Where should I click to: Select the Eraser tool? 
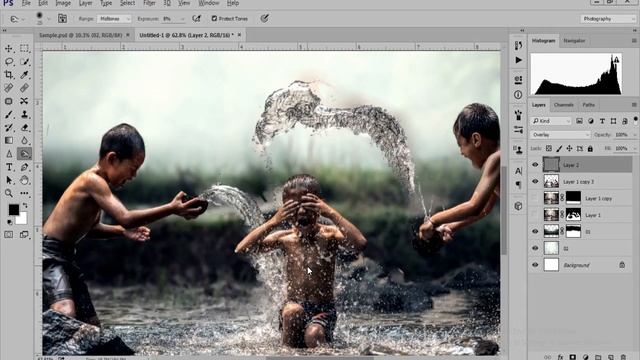pyautogui.click(x=24, y=127)
